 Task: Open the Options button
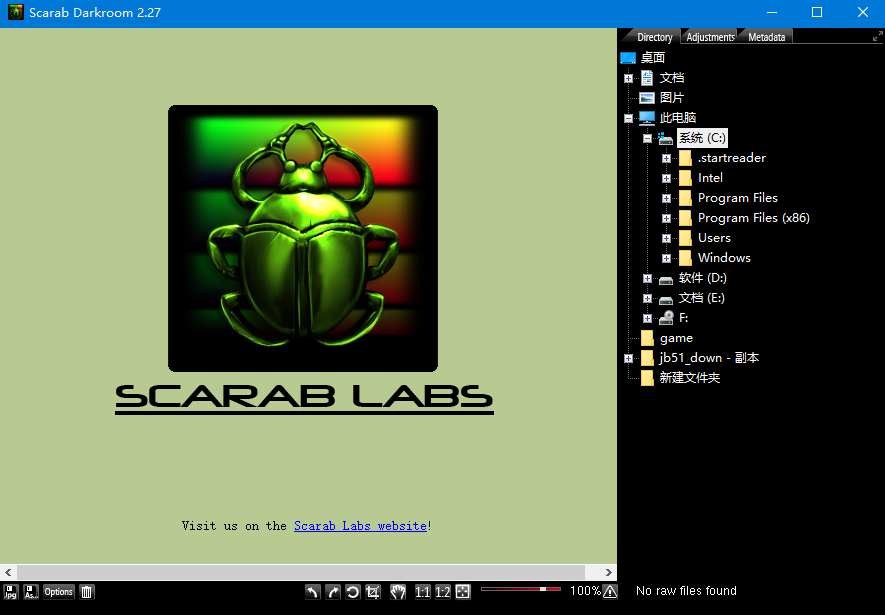pyautogui.click(x=59, y=591)
